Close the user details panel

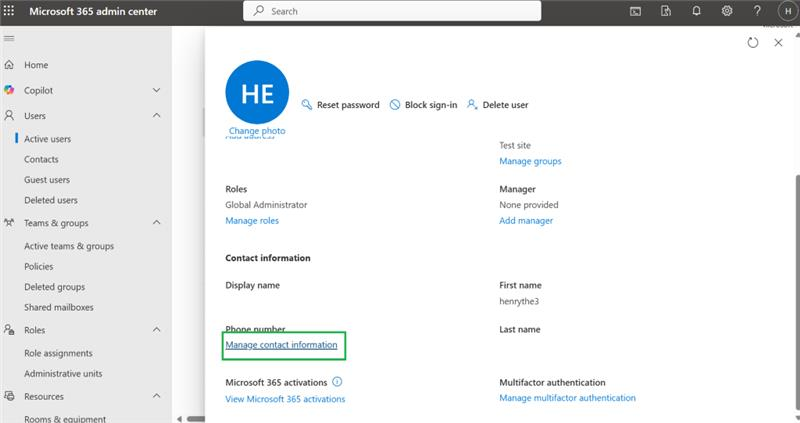click(778, 43)
